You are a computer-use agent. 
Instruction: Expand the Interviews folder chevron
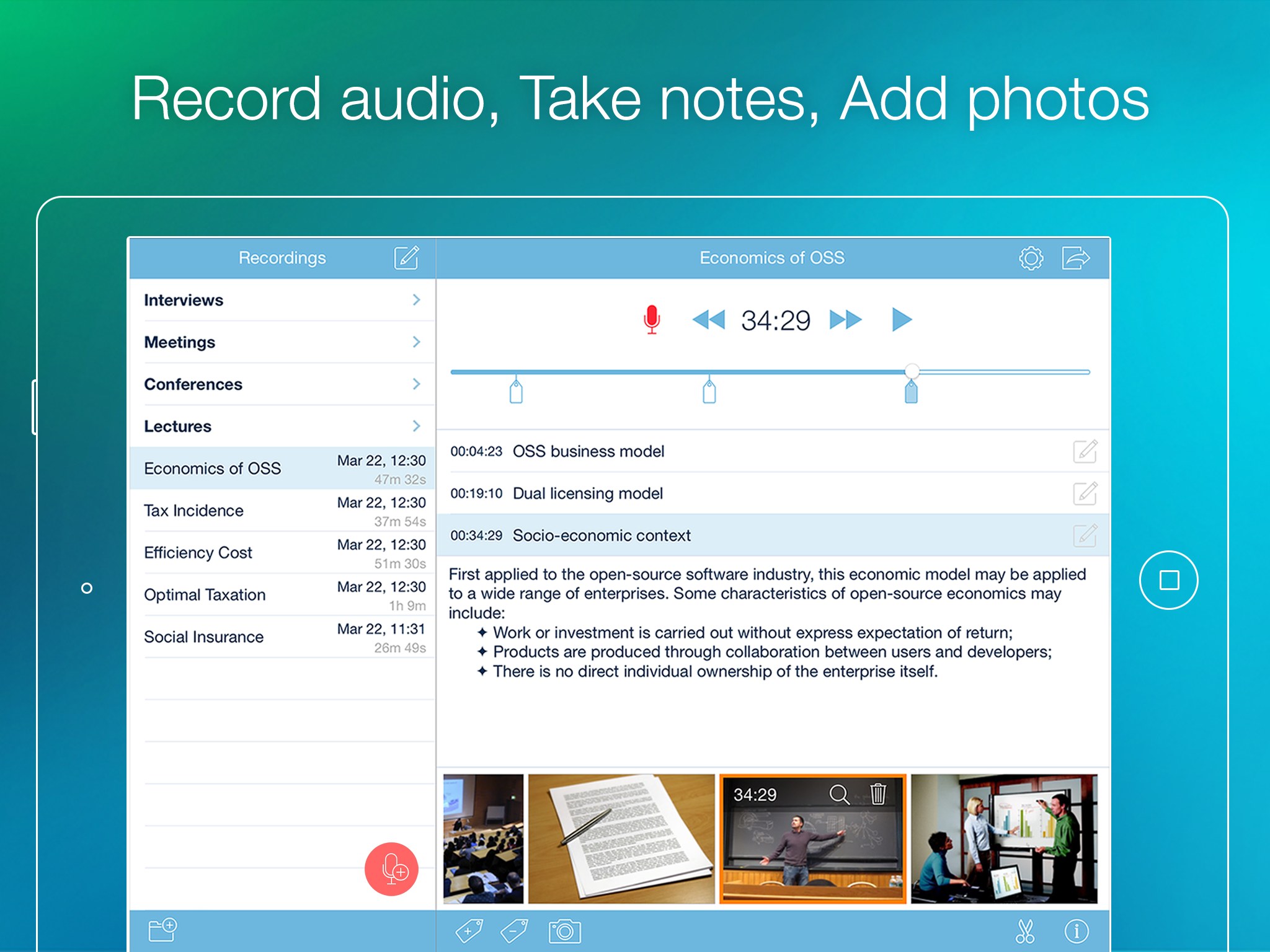[416, 300]
